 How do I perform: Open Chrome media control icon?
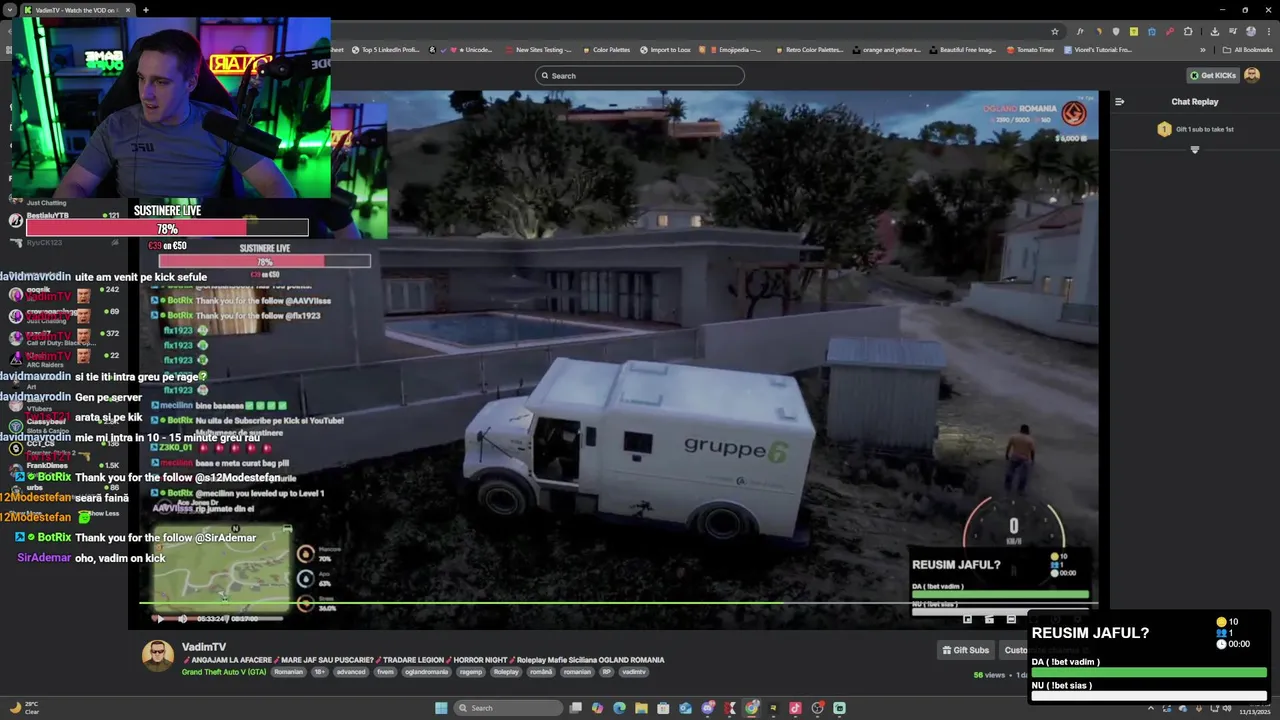pyautogui.click(x=1233, y=32)
